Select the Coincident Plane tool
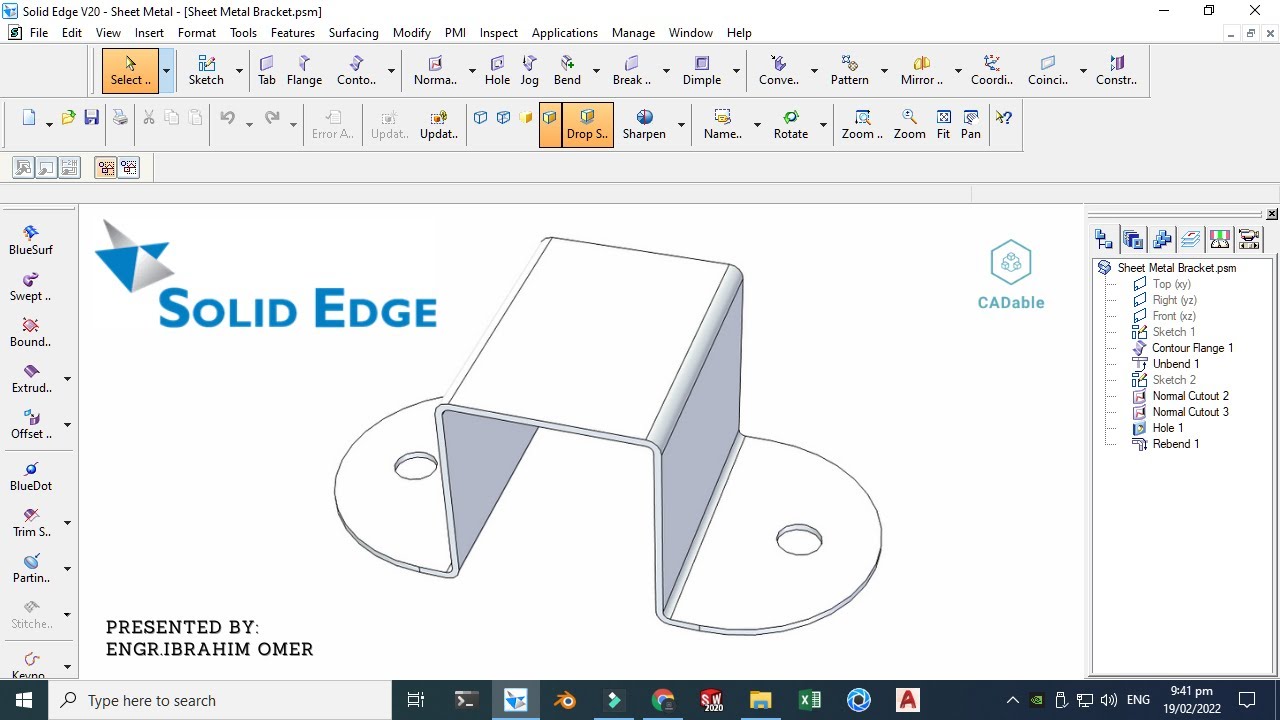The height and width of the screenshot is (720, 1280). click(1048, 71)
